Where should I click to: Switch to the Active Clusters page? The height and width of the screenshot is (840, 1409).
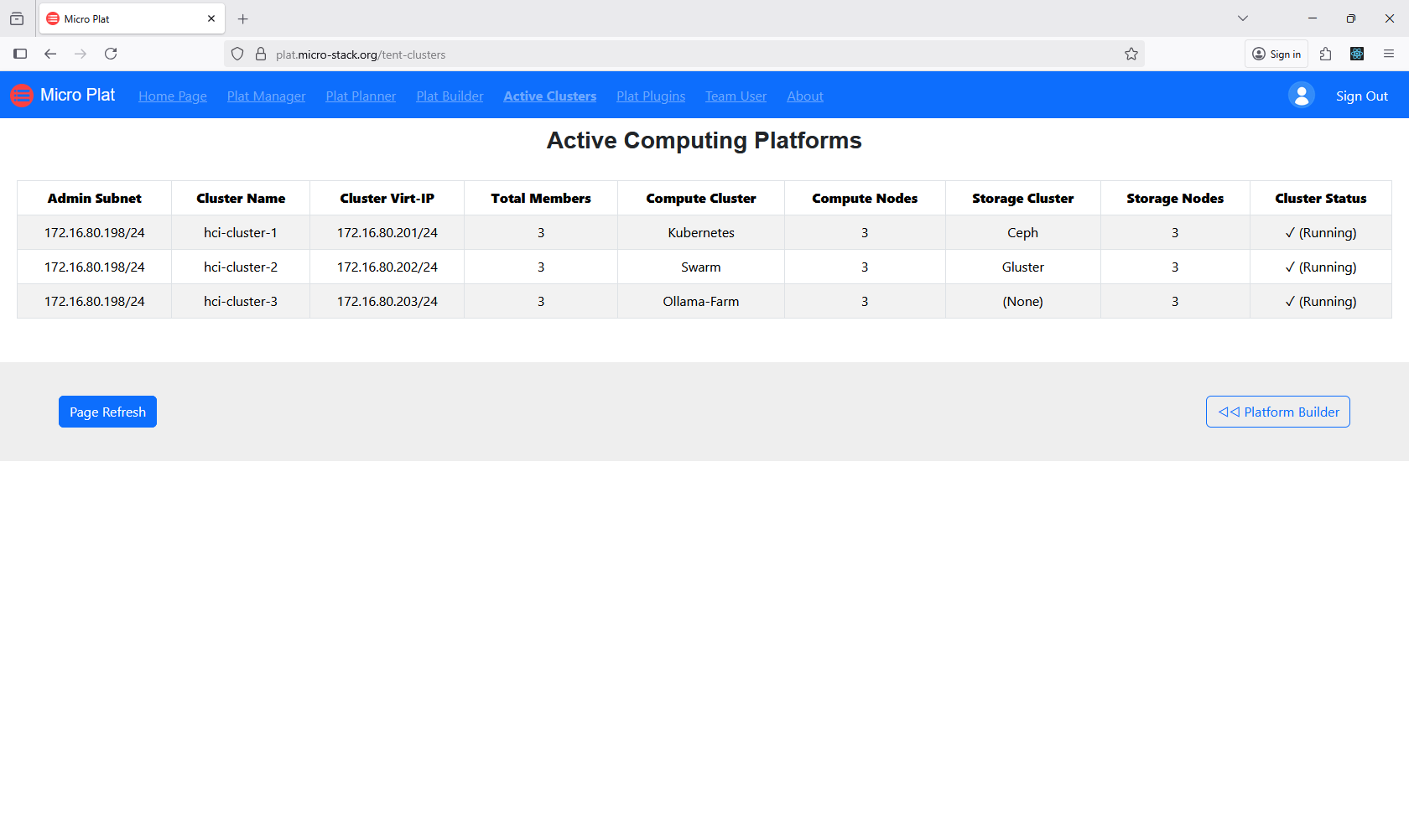tap(549, 96)
